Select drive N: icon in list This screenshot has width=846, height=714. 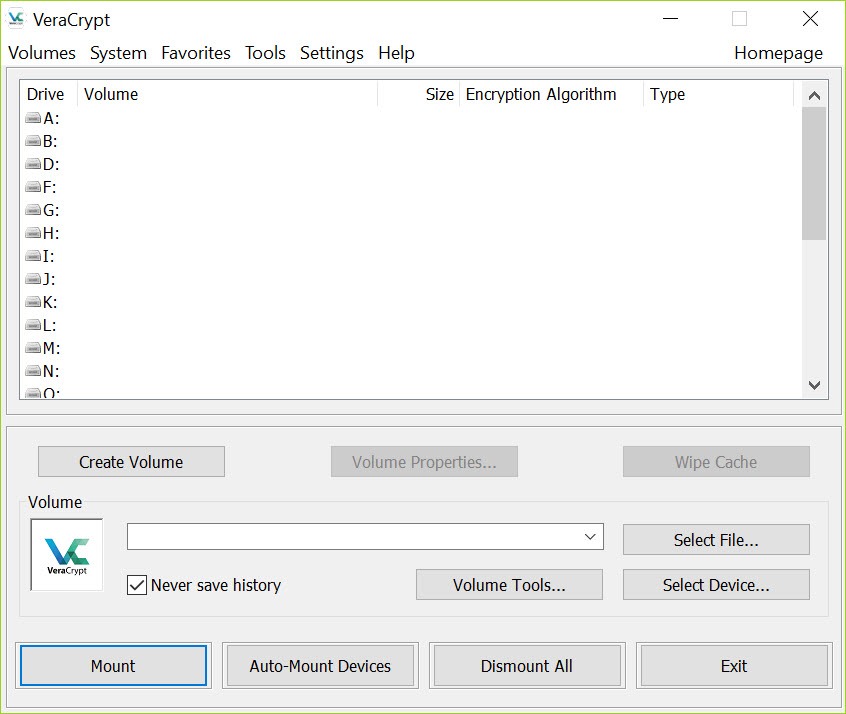click(33, 371)
